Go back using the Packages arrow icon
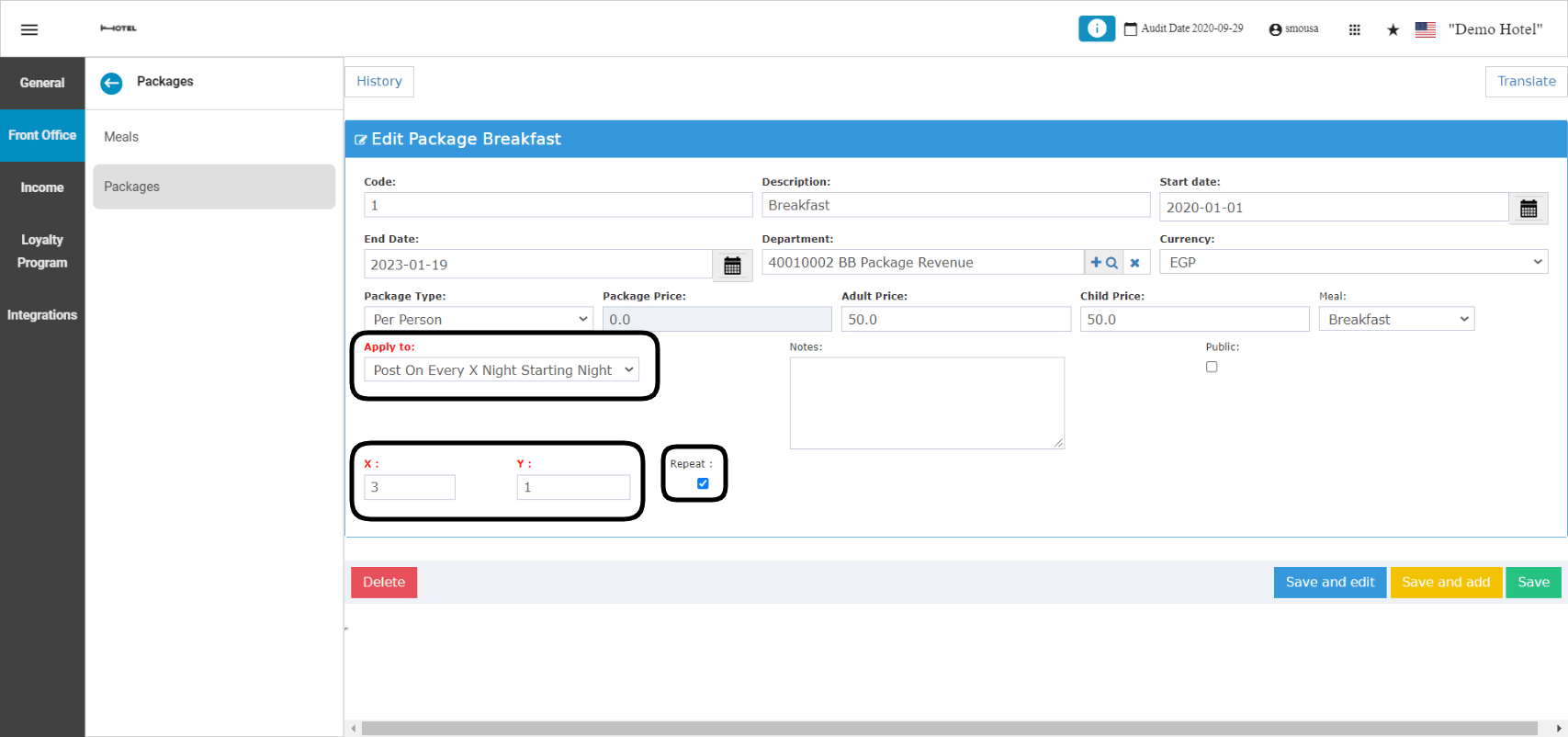Screen dimensions: 1568x737 (x=111, y=83)
